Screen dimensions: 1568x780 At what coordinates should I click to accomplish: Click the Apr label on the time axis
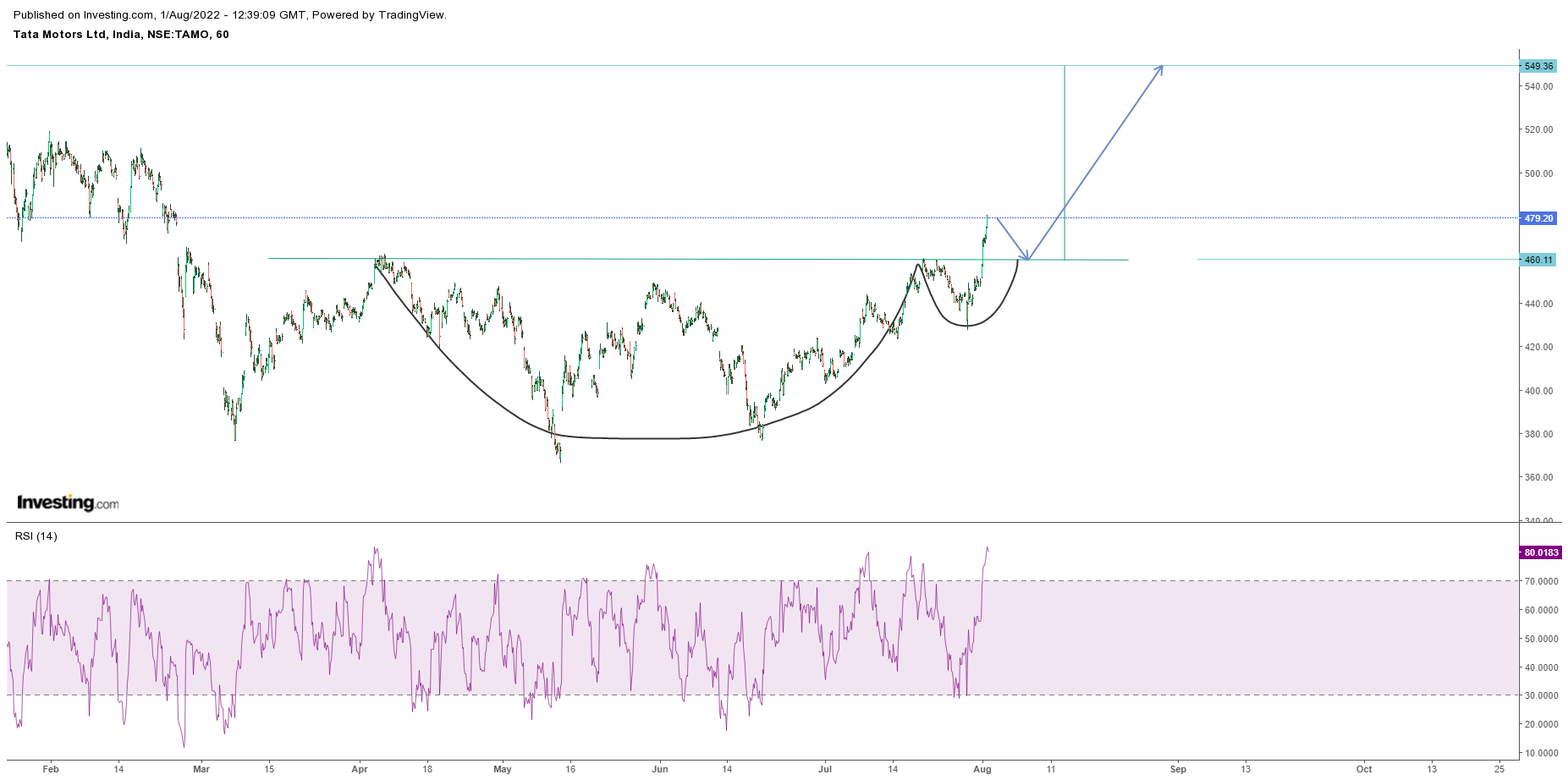coord(360,769)
